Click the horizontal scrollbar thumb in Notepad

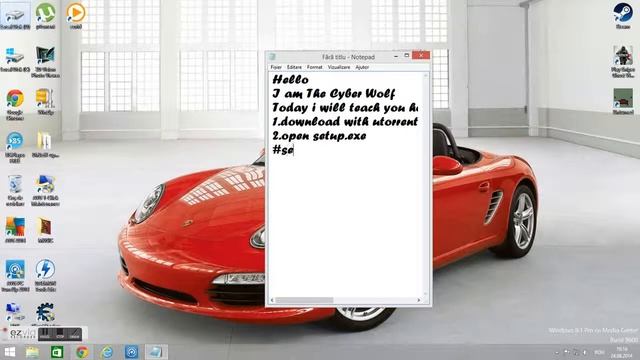point(304,300)
